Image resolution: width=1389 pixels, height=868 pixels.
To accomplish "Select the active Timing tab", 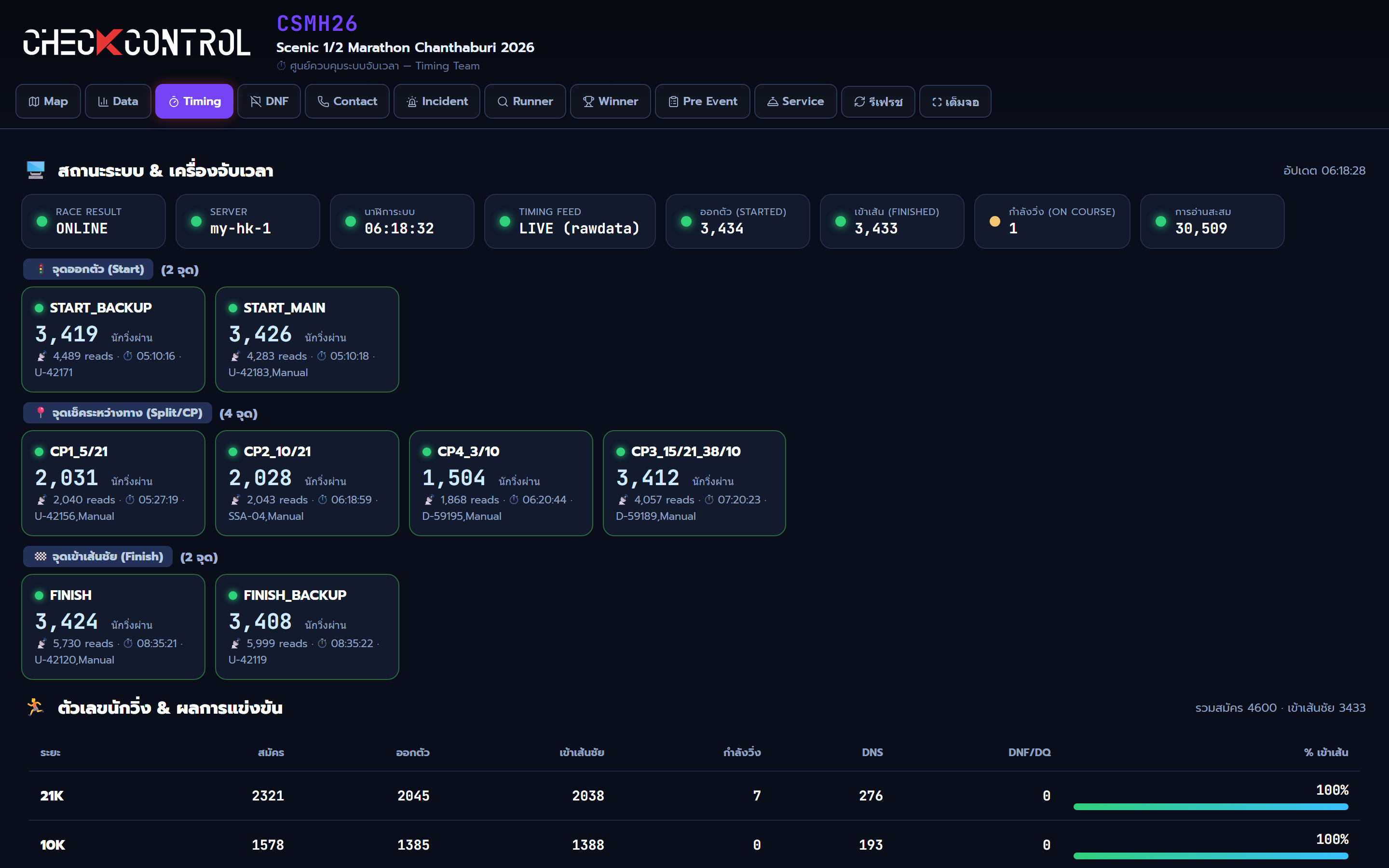I will click(194, 101).
